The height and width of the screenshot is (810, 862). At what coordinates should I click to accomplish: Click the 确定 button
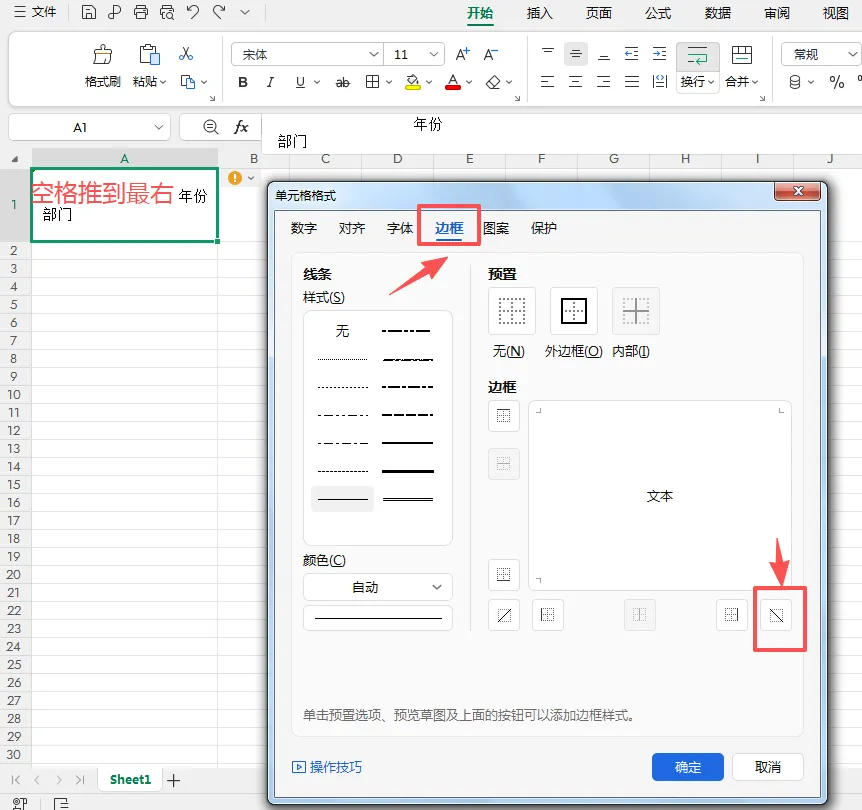(x=688, y=767)
